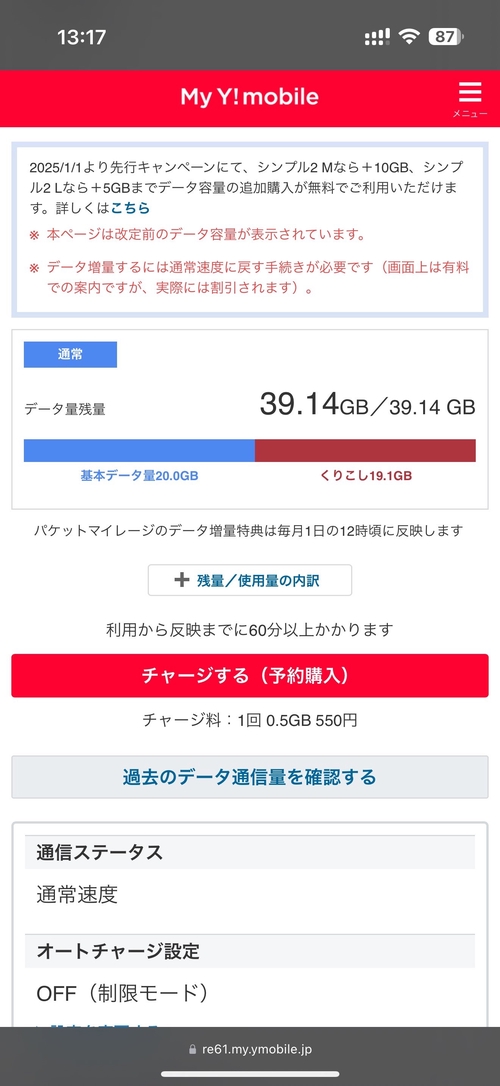Image resolution: width=500 pixels, height=1086 pixels.
Task: Click the blue 基本データ量 bar segment
Action: pyautogui.click(x=139, y=450)
